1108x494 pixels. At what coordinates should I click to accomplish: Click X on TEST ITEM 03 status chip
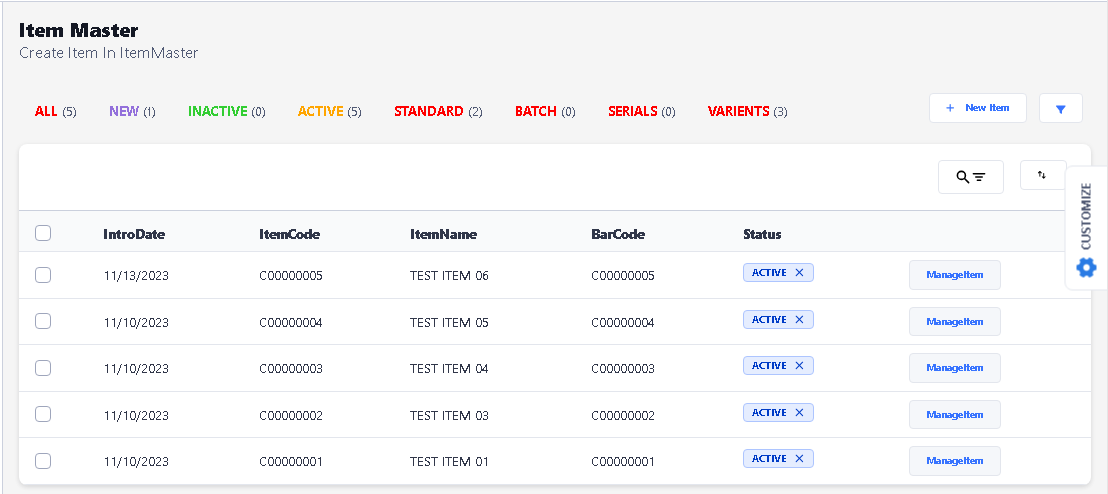799,412
